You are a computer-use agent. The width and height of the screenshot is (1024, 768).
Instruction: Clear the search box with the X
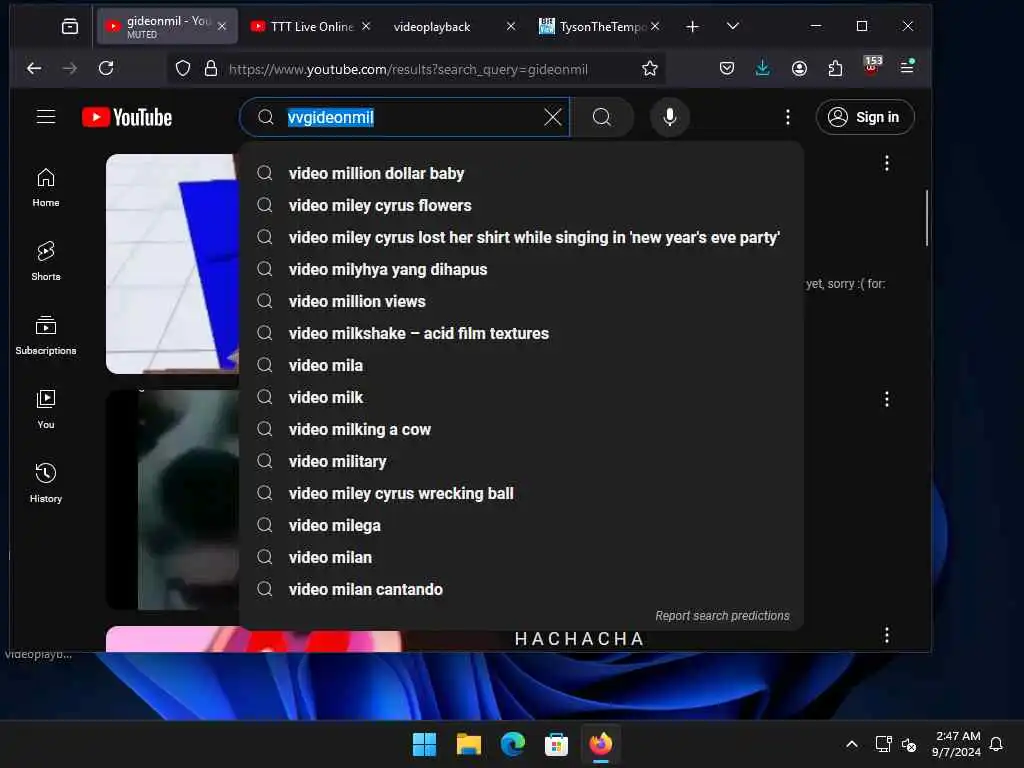pos(552,118)
